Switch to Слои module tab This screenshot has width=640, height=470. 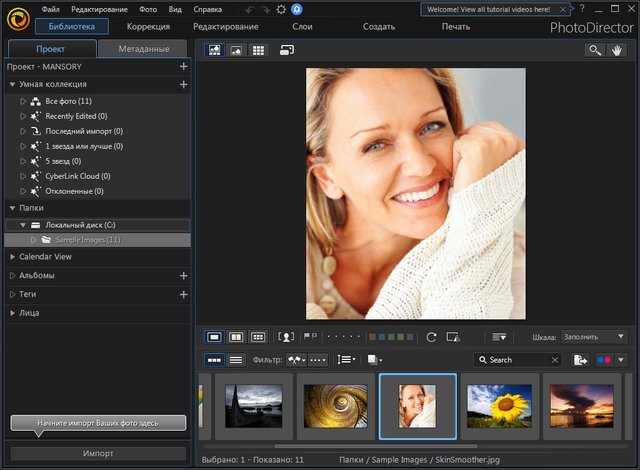302,27
